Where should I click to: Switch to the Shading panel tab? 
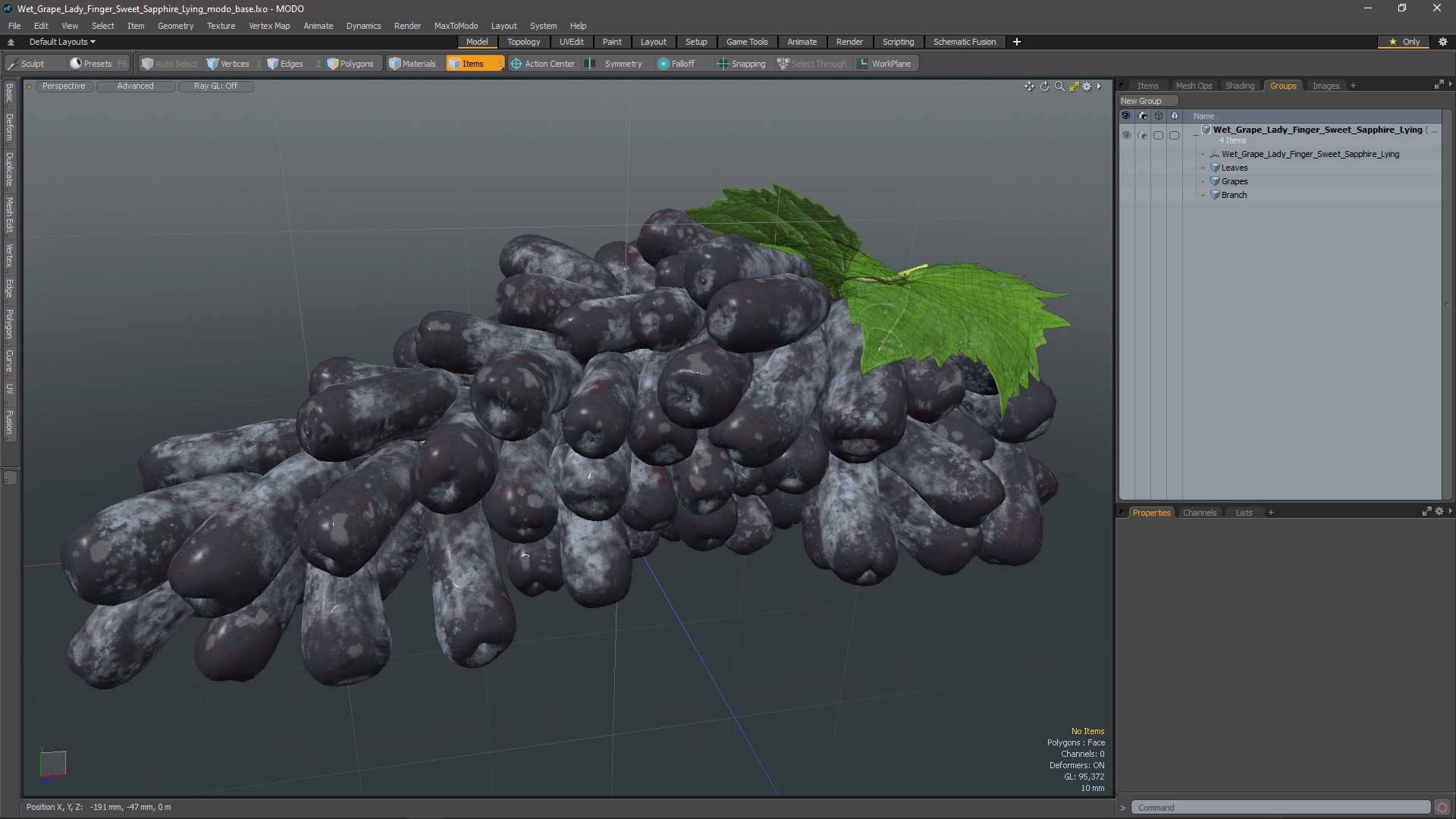(x=1240, y=86)
